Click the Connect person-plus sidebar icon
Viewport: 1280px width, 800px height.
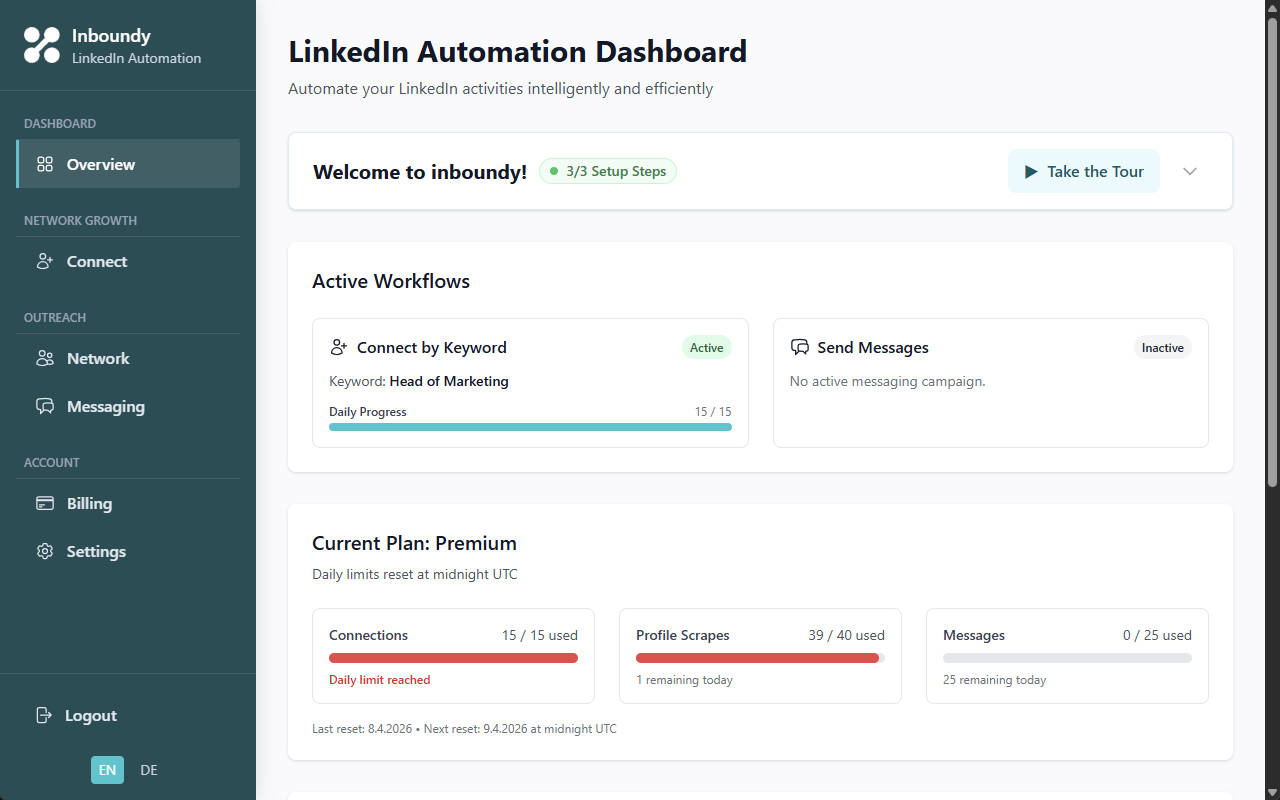[x=45, y=261]
